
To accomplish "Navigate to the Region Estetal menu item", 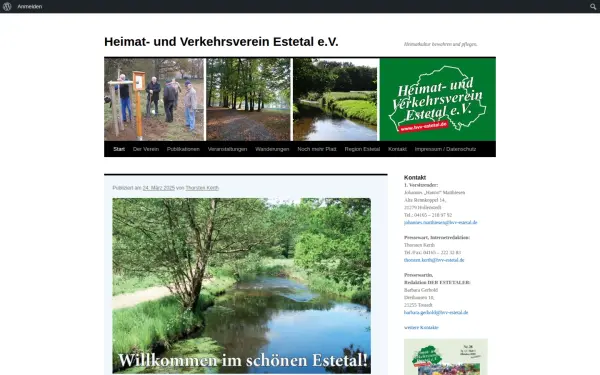I will point(362,149).
